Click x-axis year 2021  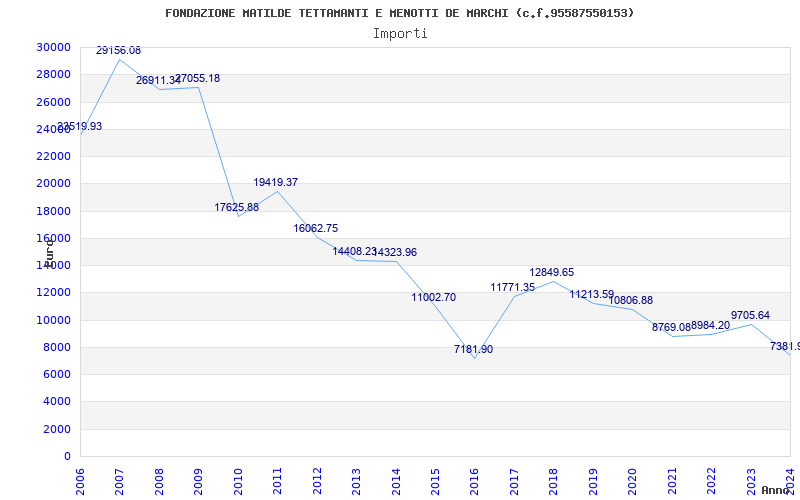[671, 481]
